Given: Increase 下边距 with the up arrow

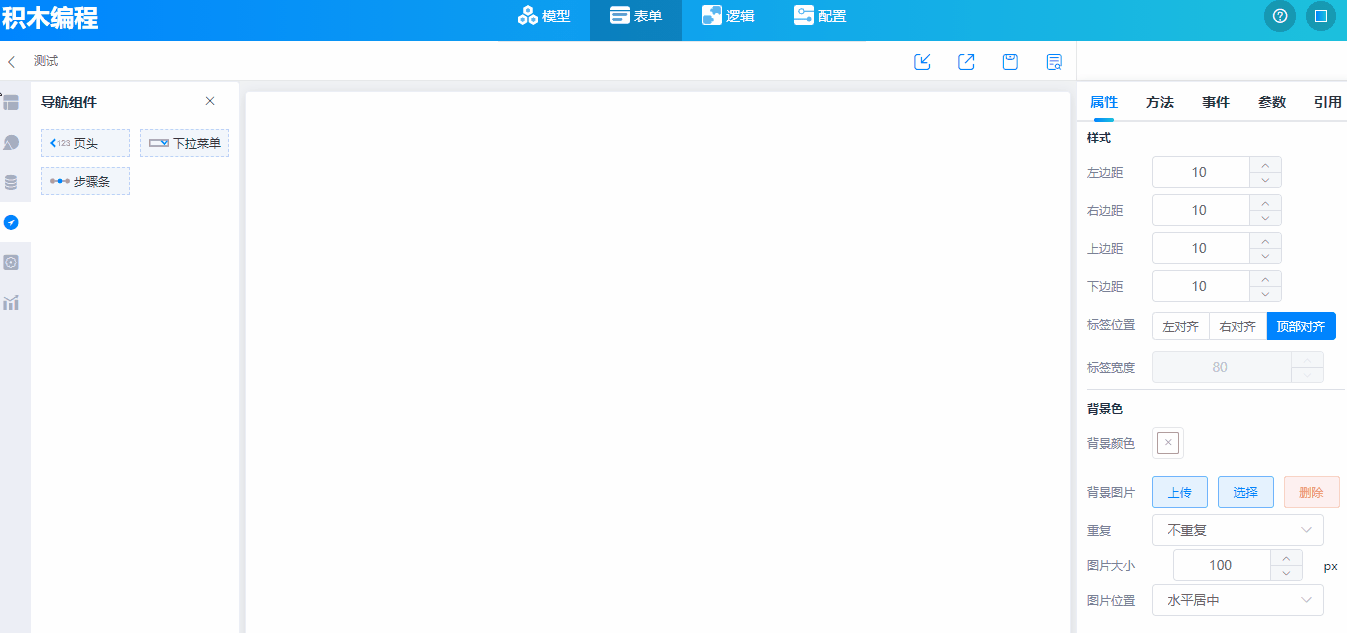Looking at the screenshot, I should (x=1266, y=279).
